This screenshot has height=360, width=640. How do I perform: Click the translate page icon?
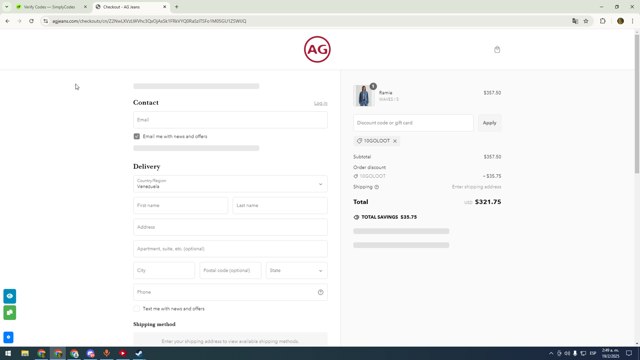pos(575,21)
